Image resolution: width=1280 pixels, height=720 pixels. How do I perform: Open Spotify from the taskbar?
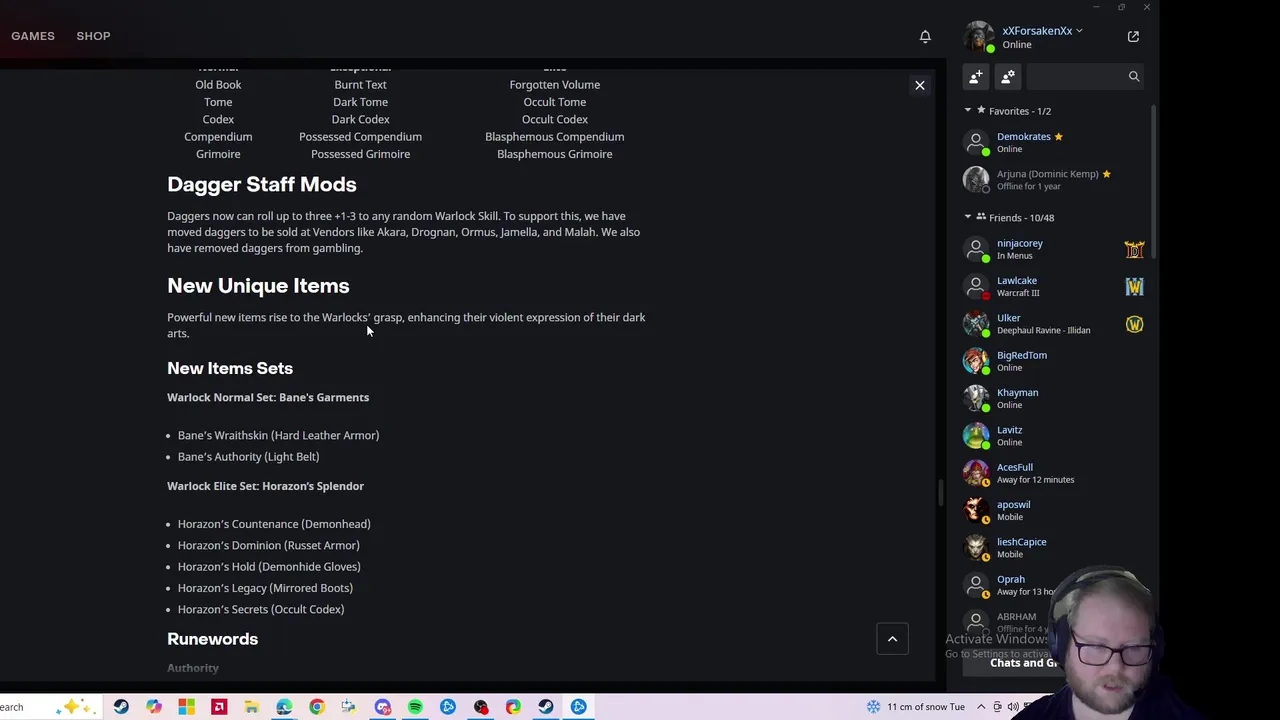pyautogui.click(x=415, y=707)
